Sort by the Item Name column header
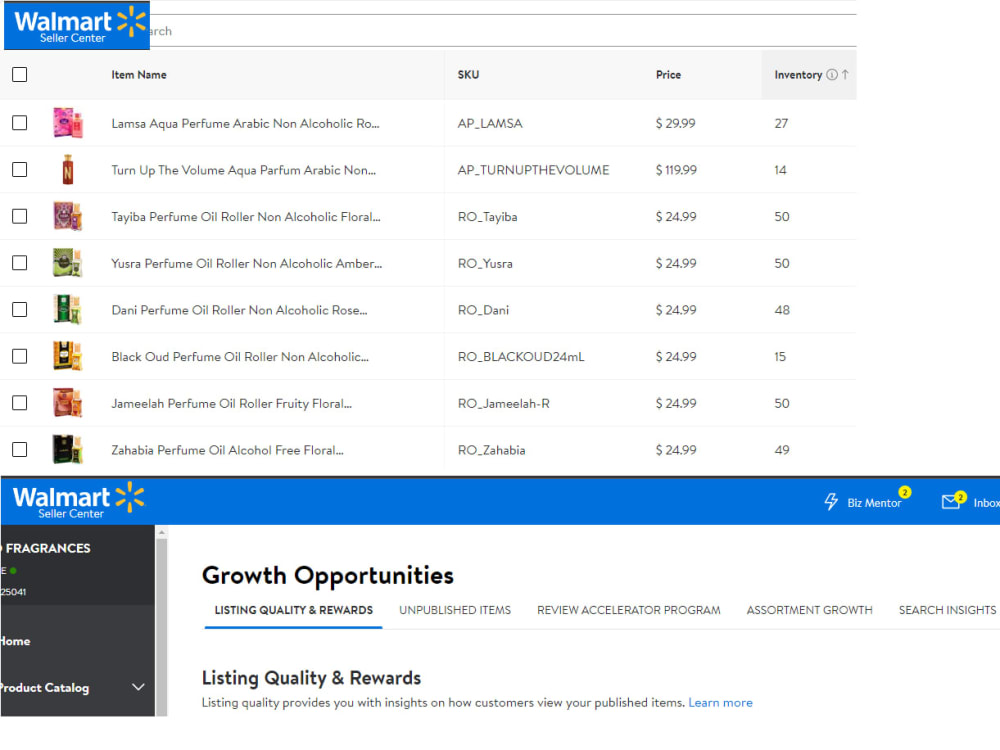This screenshot has height=750, width=1000. [138, 75]
